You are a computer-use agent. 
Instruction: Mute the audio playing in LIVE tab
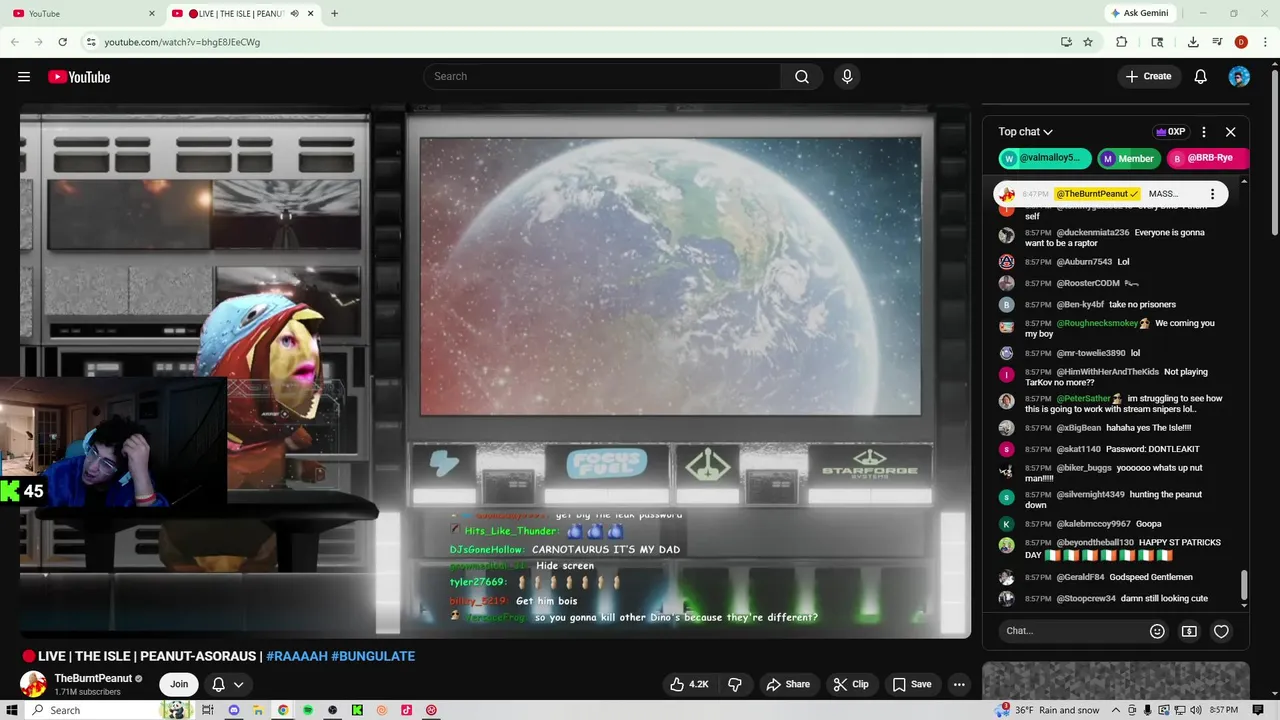pos(295,13)
